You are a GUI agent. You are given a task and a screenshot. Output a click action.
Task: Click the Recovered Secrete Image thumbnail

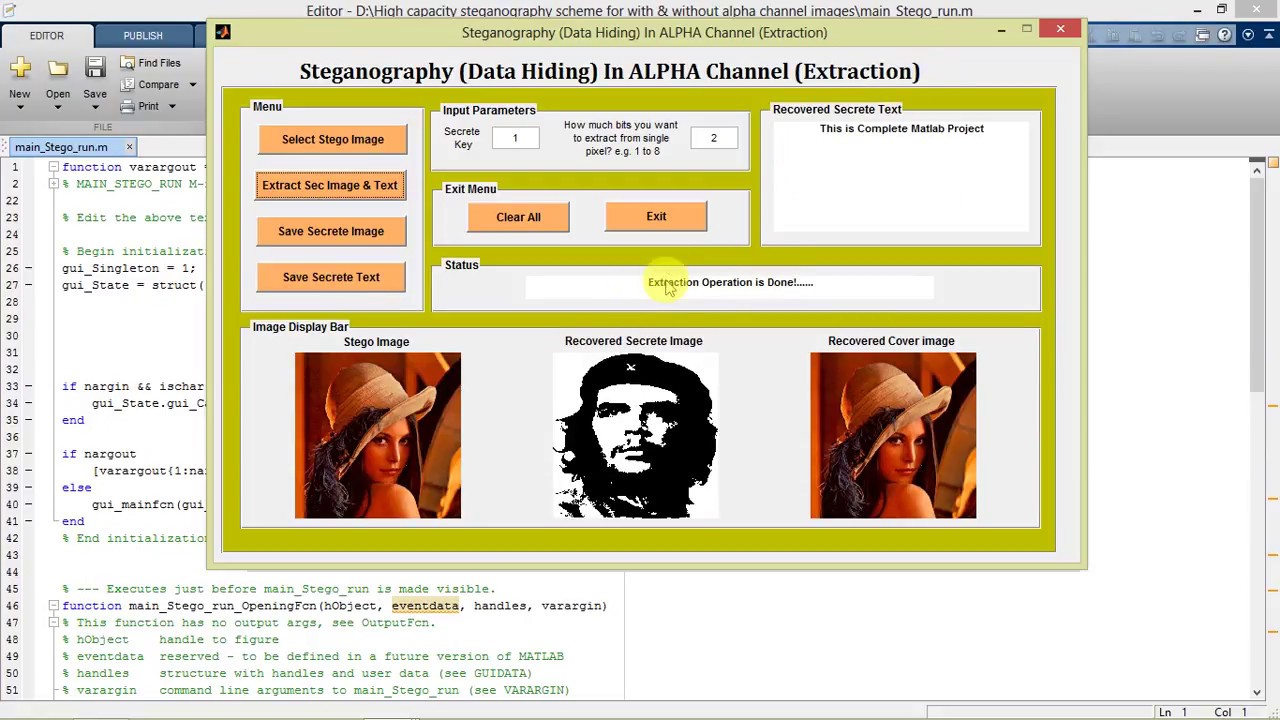(635, 435)
